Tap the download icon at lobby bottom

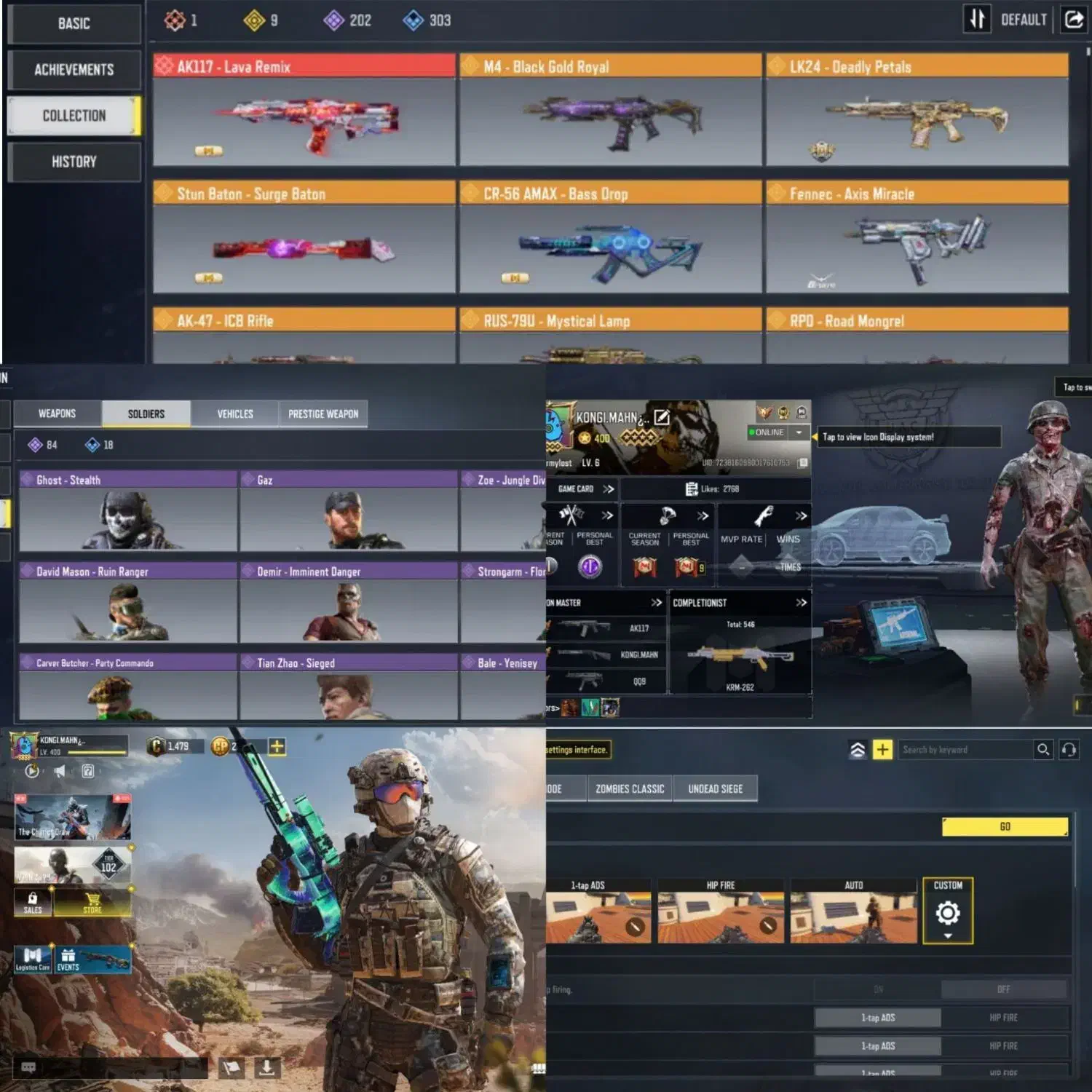pyautogui.click(x=267, y=1067)
